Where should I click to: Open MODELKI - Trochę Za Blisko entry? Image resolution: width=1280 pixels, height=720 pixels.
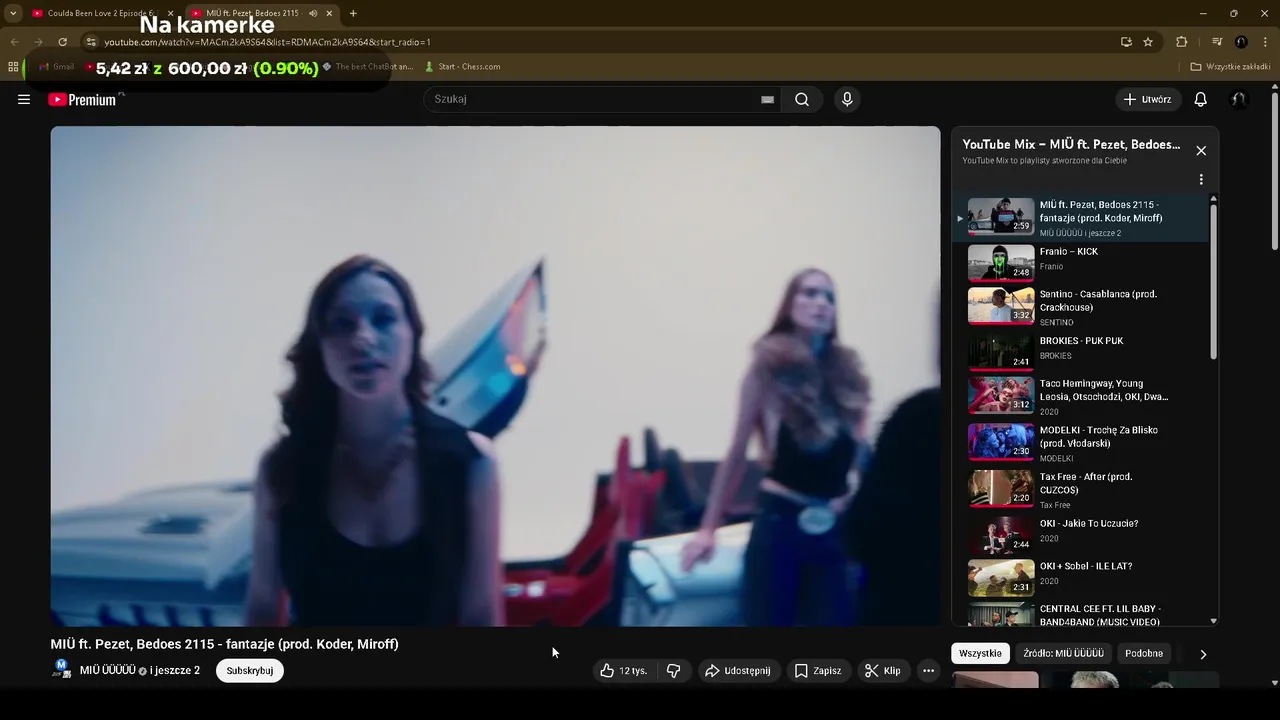pyautogui.click(x=1081, y=442)
